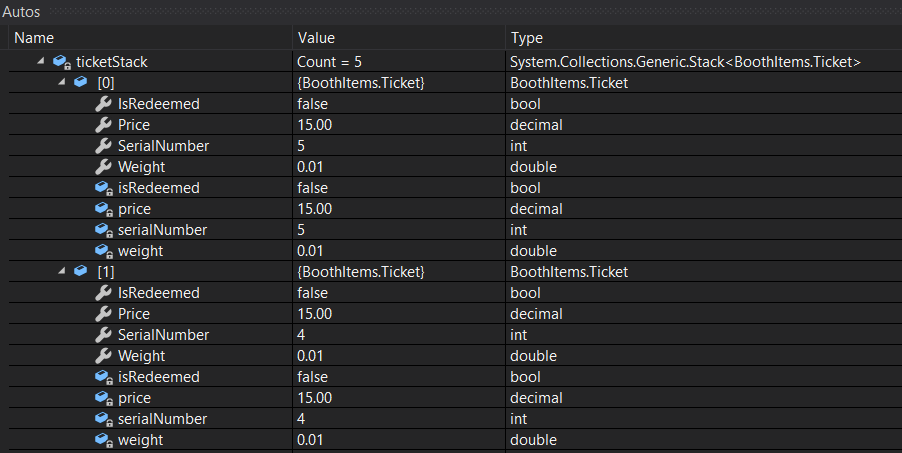Image resolution: width=902 pixels, height=453 pixels.
Task: Click wrench icon of Weight under [0]
Action: coord(103,166)
